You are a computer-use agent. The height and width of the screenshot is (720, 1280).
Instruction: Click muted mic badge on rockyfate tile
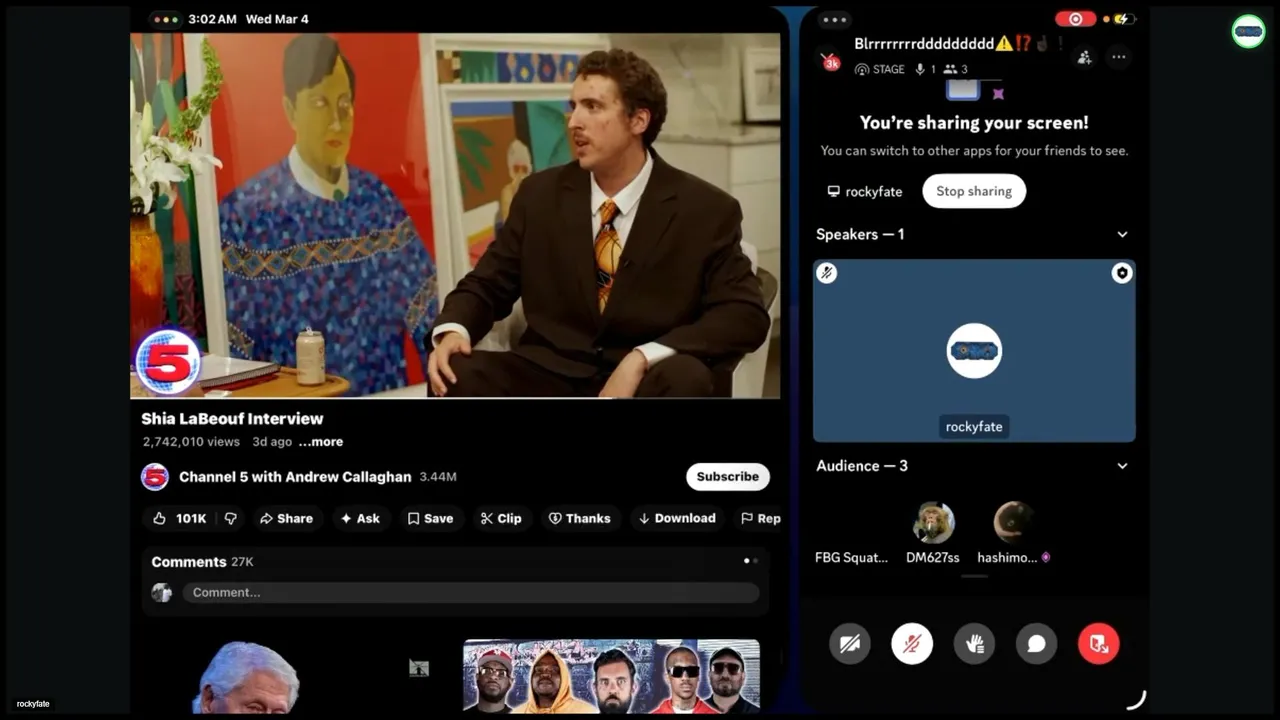tap(827, 273)
